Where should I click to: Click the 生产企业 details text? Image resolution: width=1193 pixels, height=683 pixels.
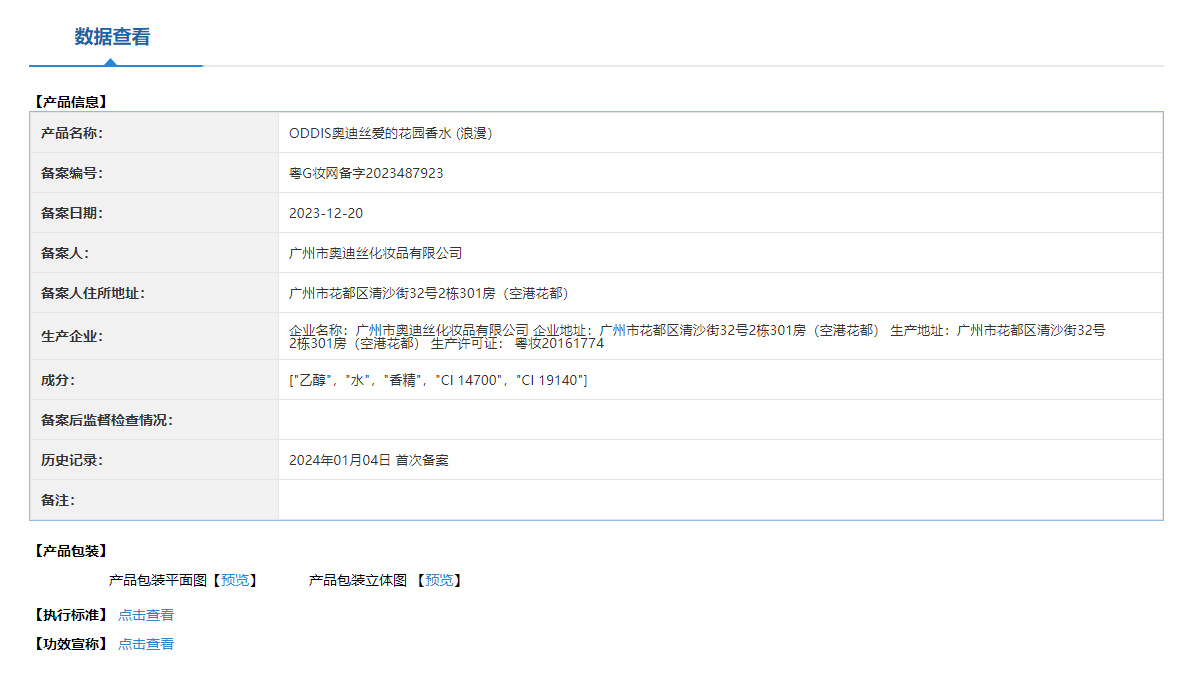click(x=696, y=336)
